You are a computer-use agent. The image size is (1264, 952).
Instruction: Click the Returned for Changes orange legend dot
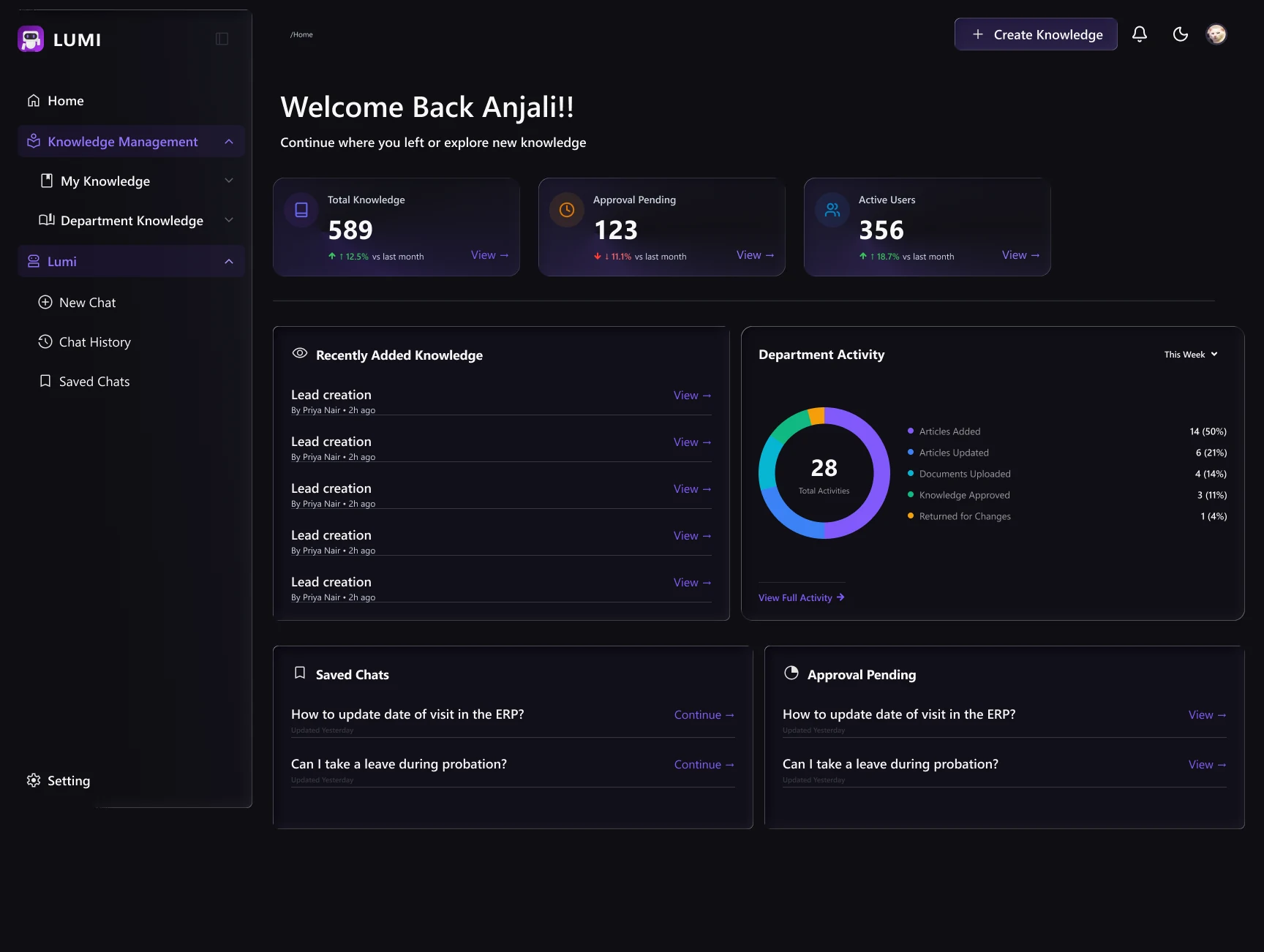[911, 515]
